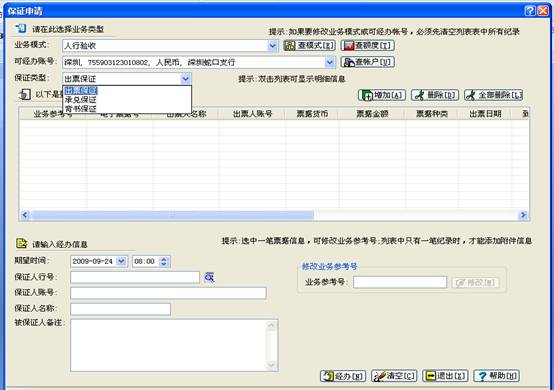Screen dimensions: 554x390
Task: Click the 保证人行号 input field
Action: tap(135, 277)
